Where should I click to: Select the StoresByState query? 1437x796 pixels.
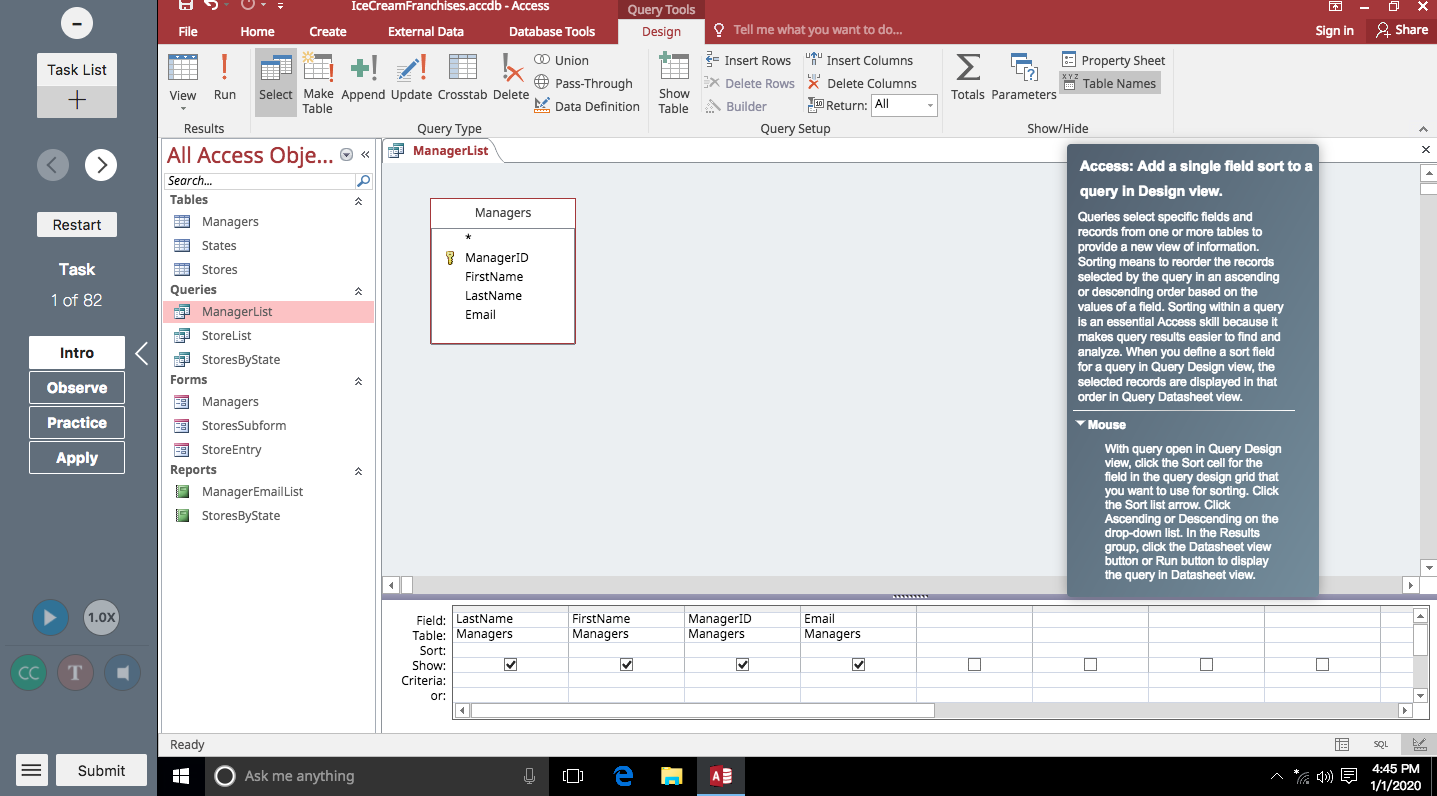pos(241,360)
